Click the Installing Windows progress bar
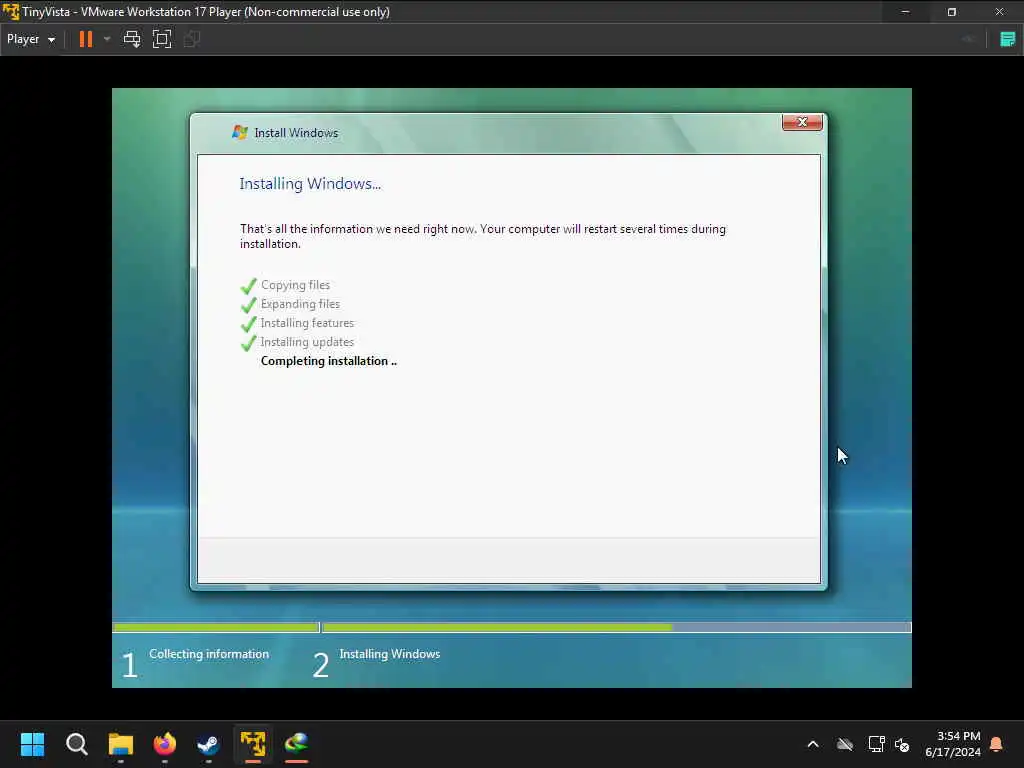 (616, 628)
